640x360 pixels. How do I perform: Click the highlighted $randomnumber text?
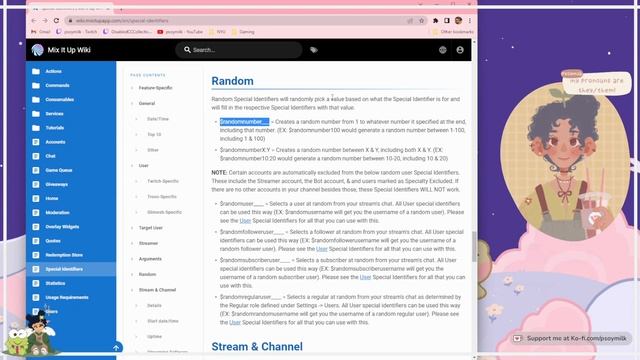(x=244, y=122)
